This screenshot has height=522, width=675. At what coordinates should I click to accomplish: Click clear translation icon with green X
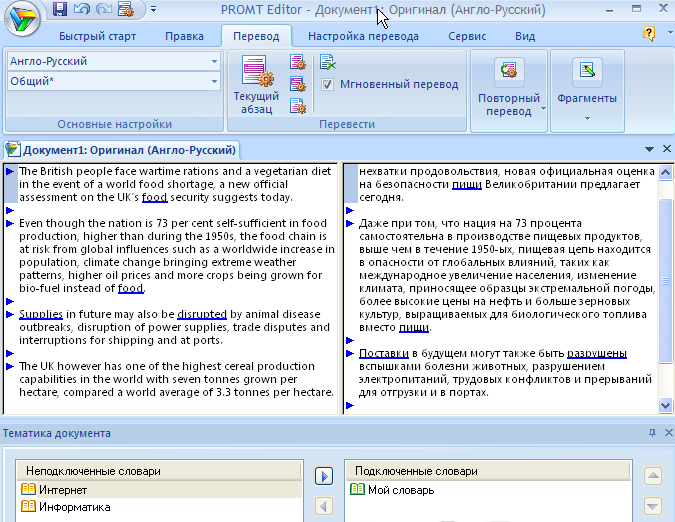point(328,62)
